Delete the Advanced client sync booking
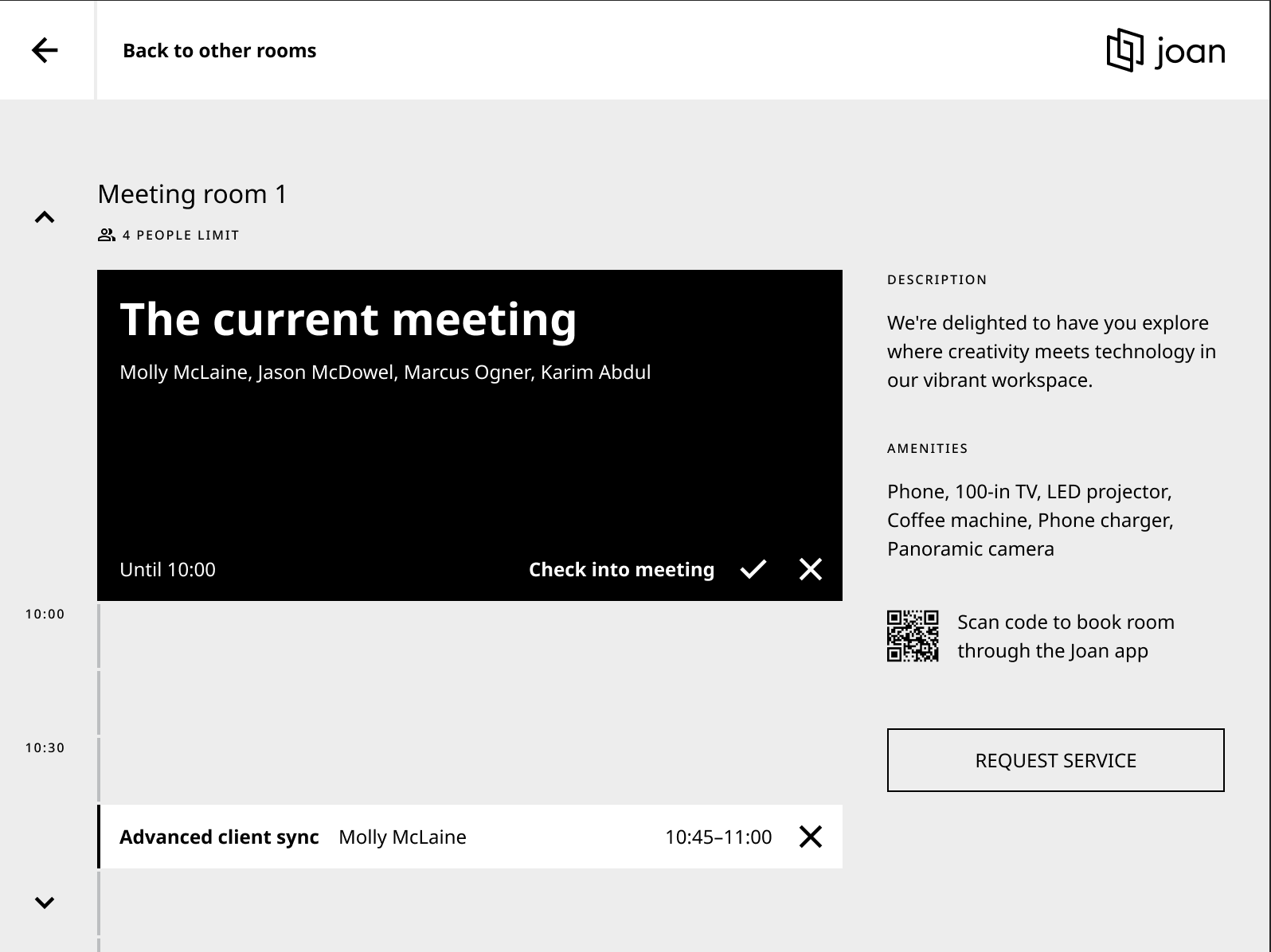Viewport: 1271px width, 952px height. pyautogui.click(x=810, y=837)
